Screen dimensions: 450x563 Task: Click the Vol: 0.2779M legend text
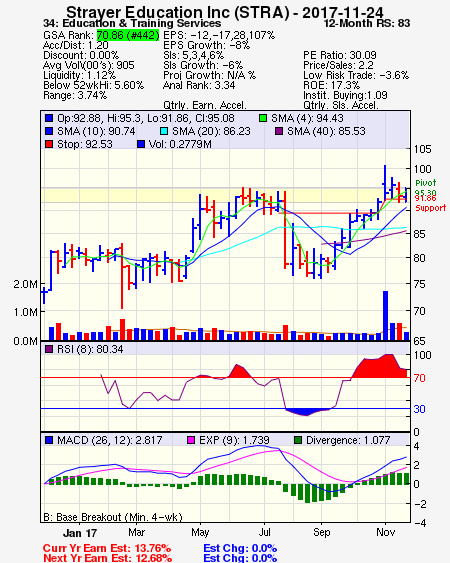180,144
